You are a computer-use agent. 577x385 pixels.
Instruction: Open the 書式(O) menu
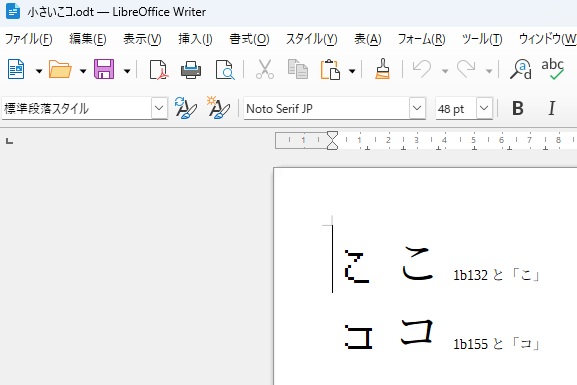249,39
